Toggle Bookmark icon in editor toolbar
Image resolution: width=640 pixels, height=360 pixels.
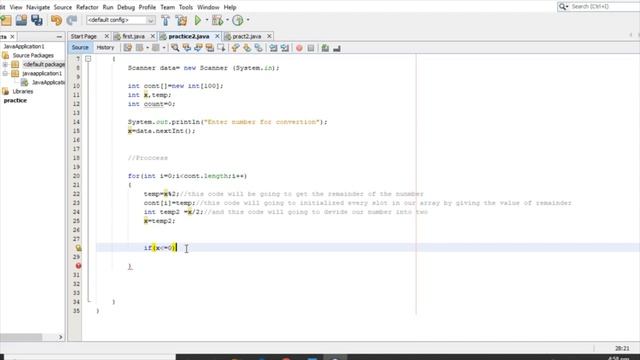pyautogui.click(x=258, y=48)
